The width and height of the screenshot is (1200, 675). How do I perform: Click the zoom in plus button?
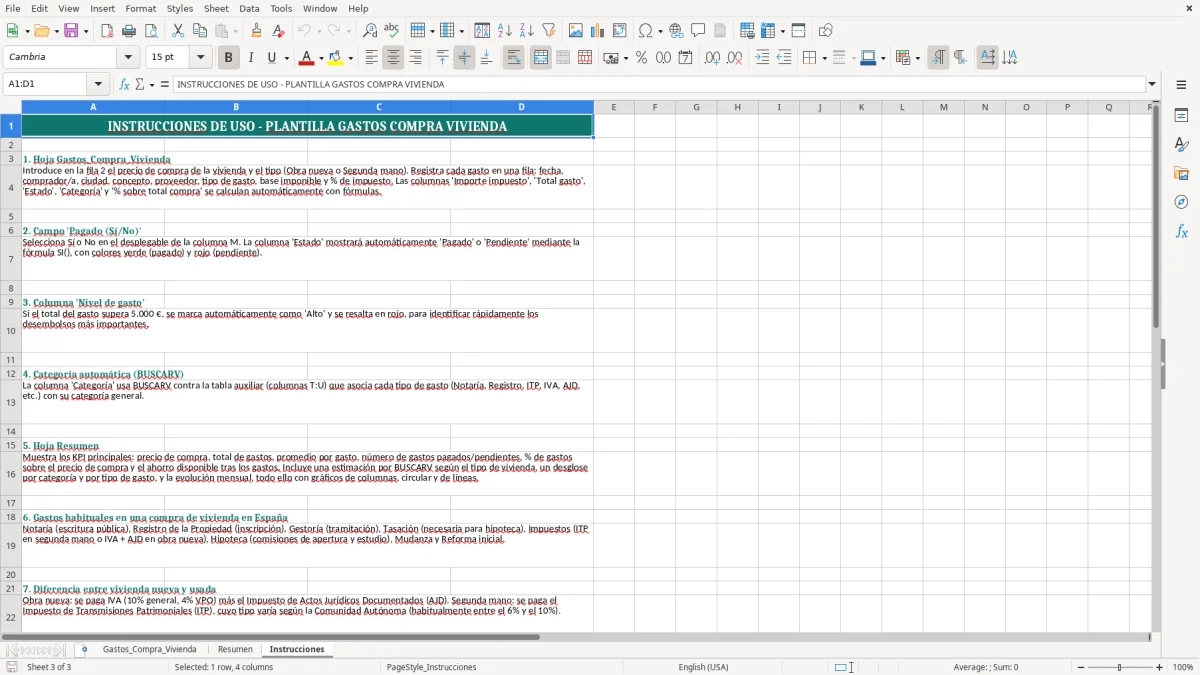coord(1160,667)
